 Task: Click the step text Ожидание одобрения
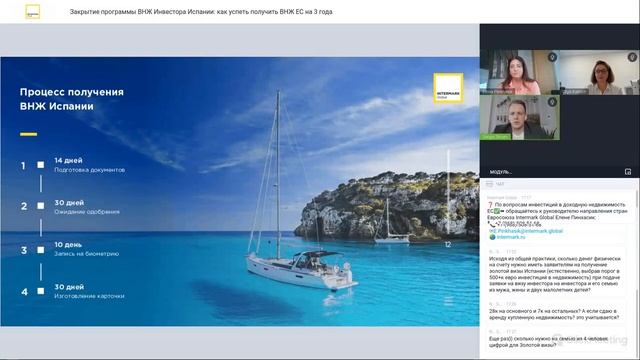tap(87, 212)
